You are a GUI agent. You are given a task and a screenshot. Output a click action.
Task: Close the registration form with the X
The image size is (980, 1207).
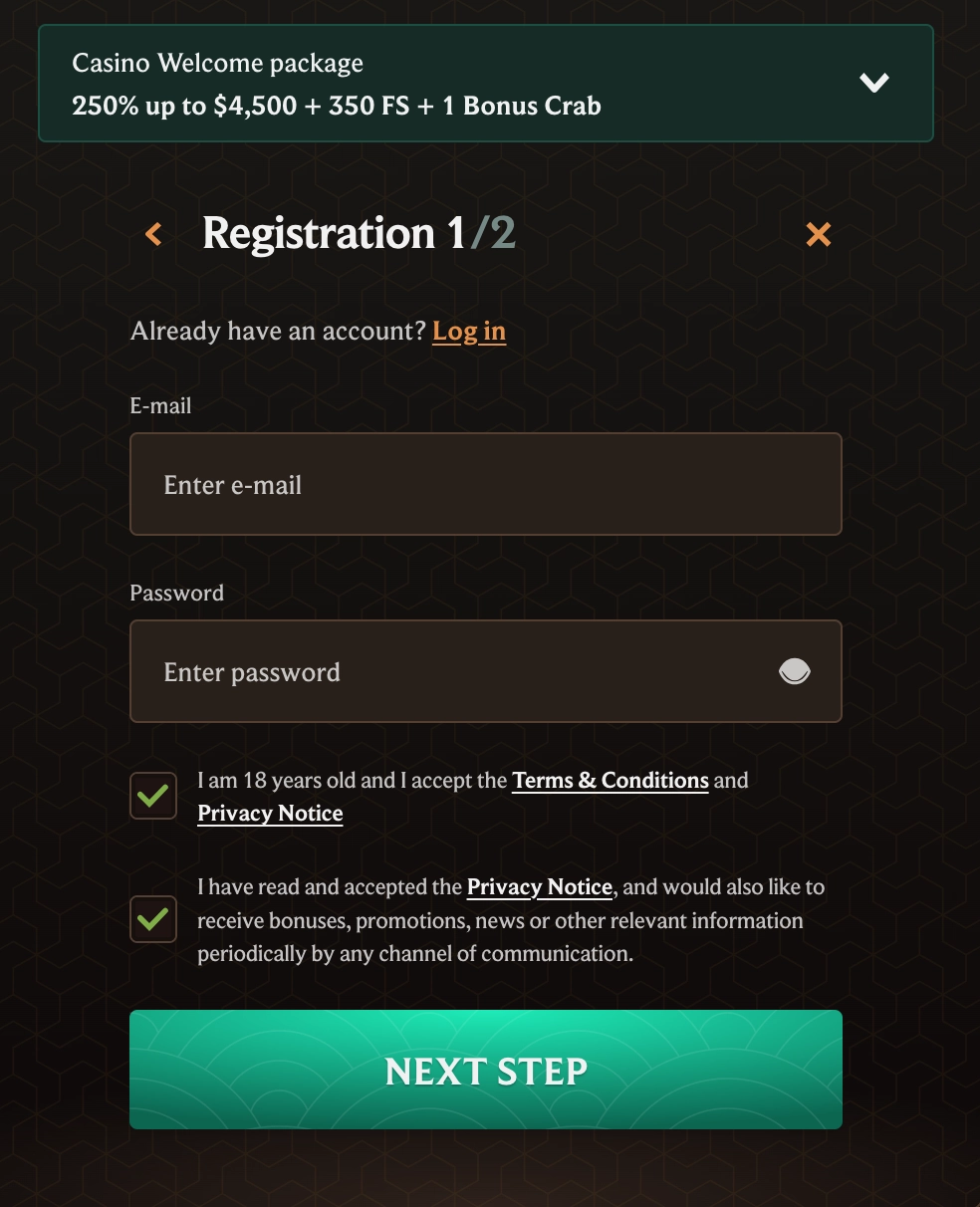click(x=818, y=234)
